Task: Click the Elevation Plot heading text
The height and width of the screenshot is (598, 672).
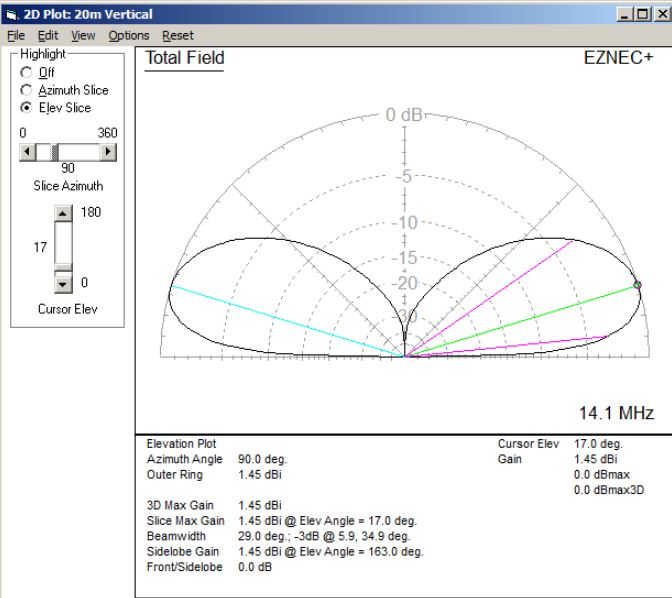Action: [181, 444]
